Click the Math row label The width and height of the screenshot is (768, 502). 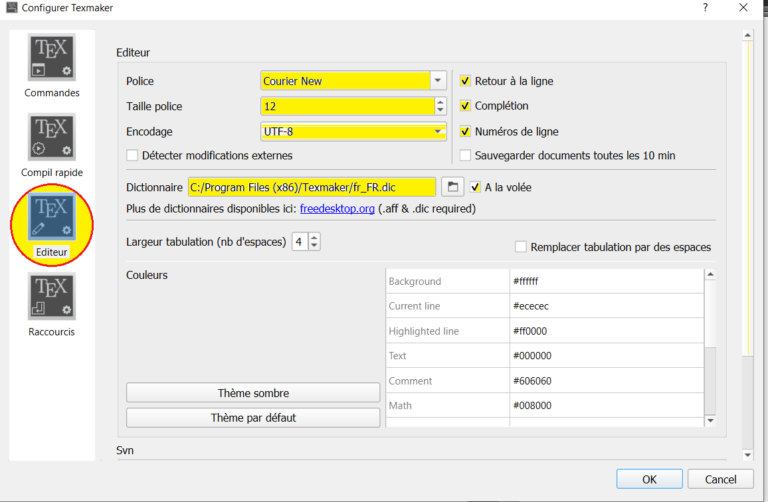[400, 406]
